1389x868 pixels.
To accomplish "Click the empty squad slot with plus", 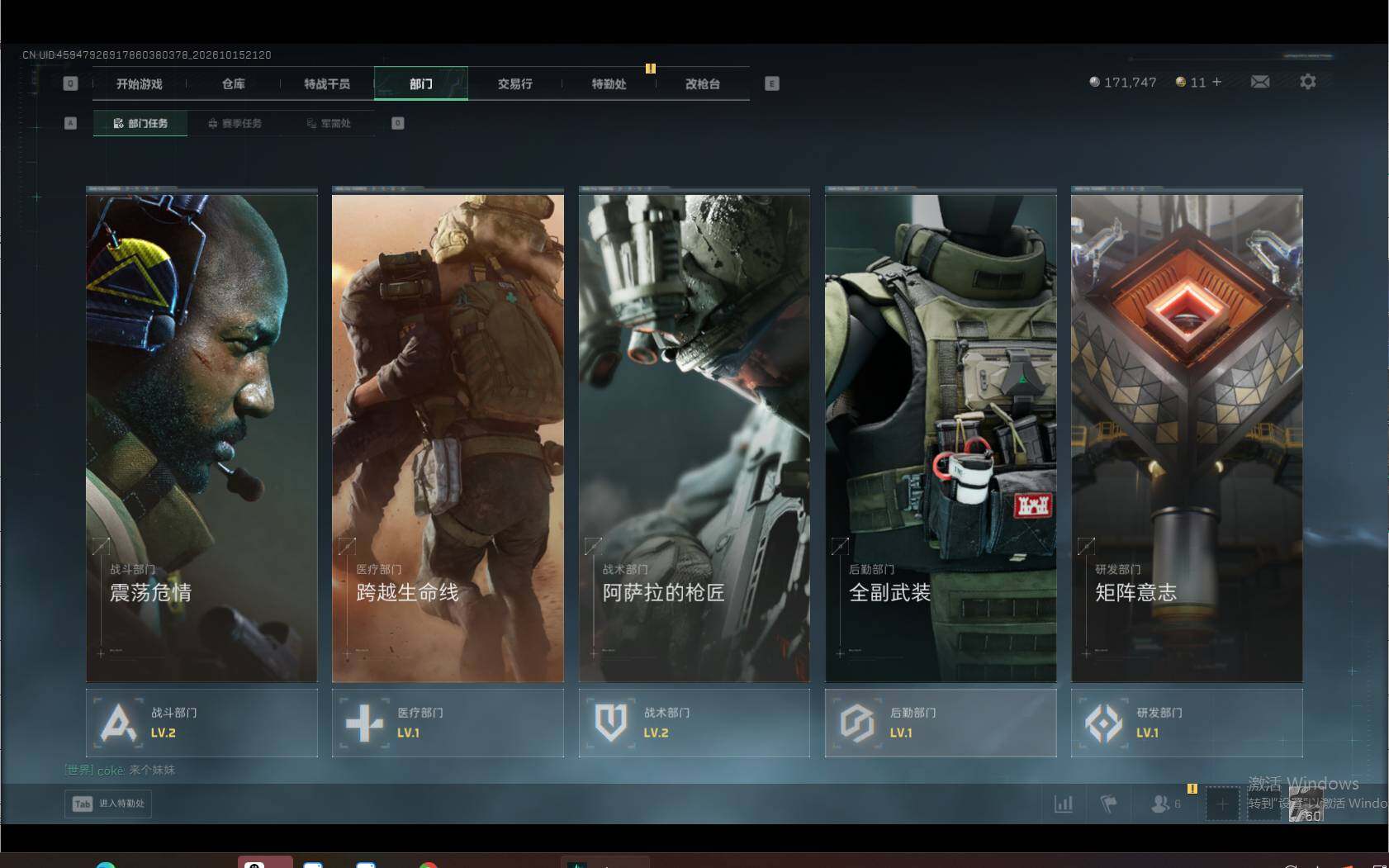I will point(1222,804).
